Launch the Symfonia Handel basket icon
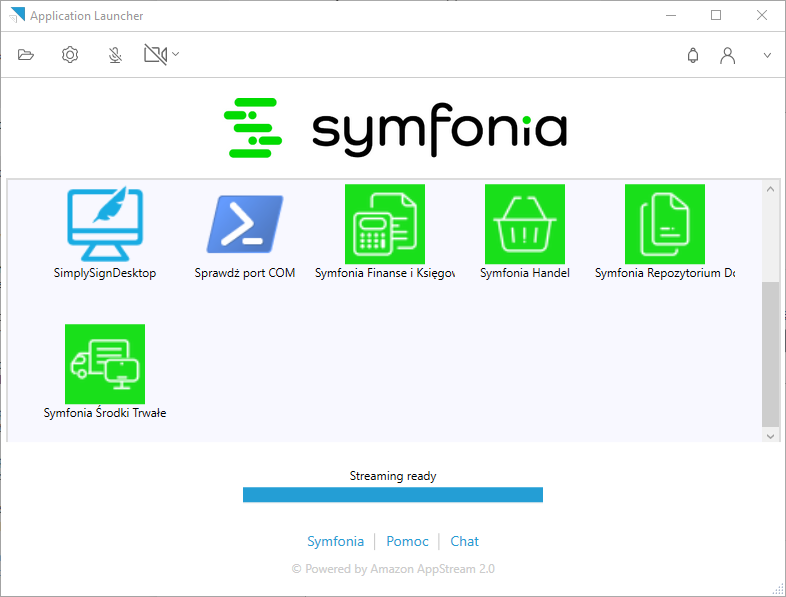Viewport: 786px width, 597px height. tap(525, 224)
